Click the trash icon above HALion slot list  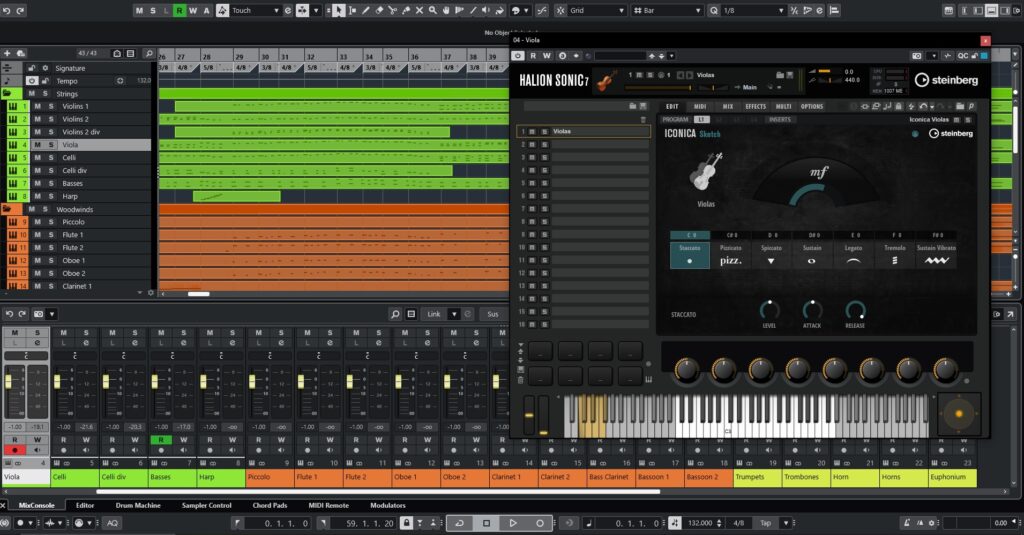coord(643,120)
